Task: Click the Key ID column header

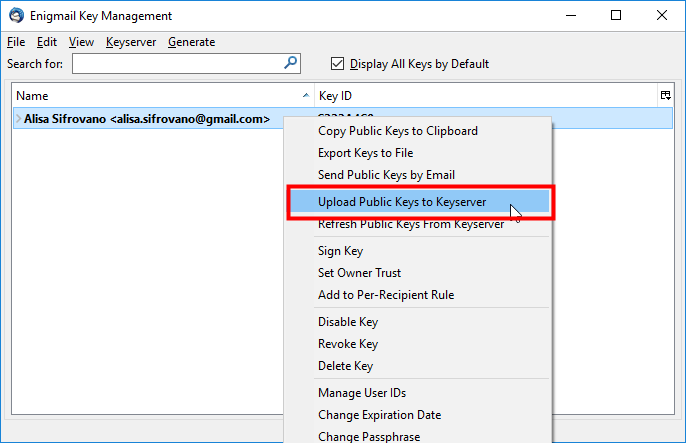Action: coord(486,95)
